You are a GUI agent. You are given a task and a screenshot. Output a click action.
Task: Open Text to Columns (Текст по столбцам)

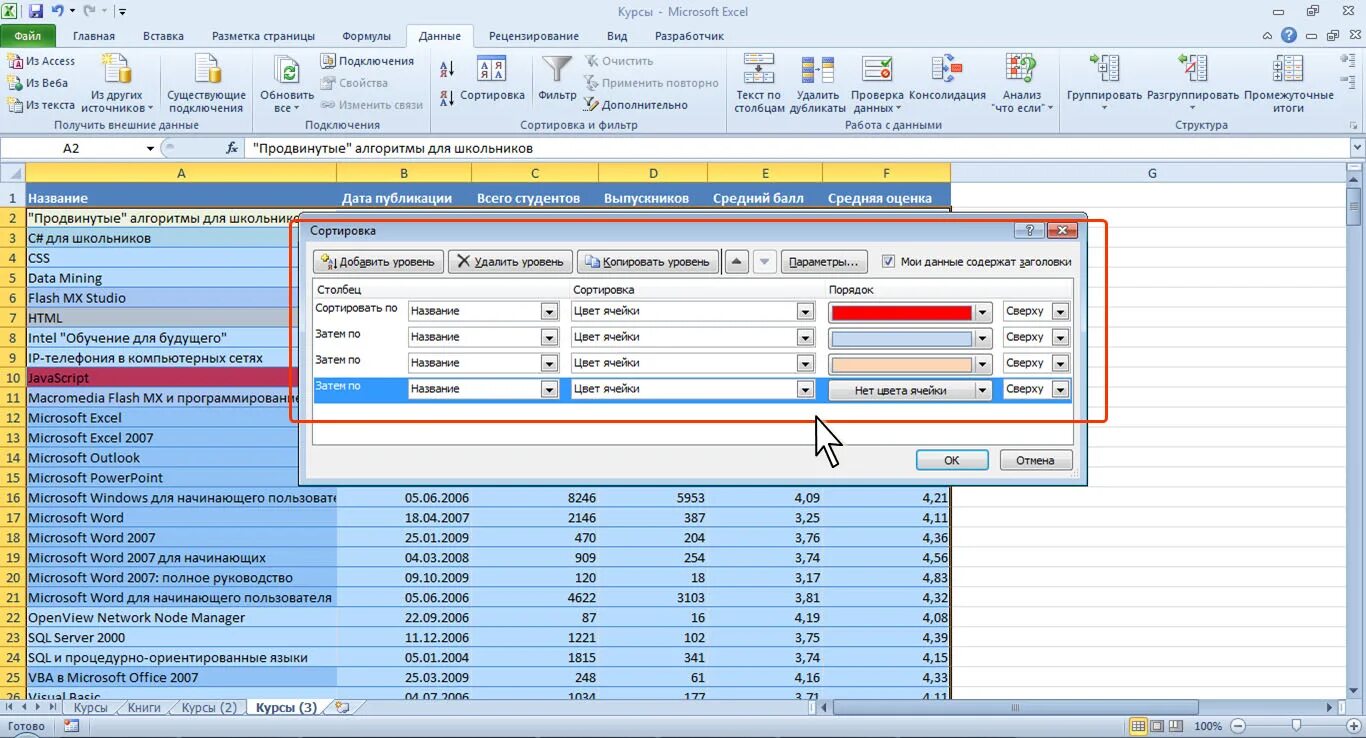759,83
